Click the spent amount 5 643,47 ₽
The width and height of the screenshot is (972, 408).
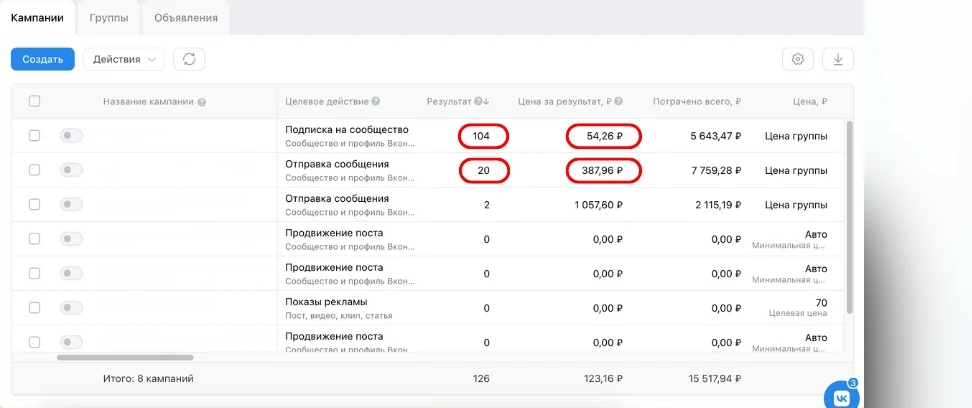pos(716,136)
